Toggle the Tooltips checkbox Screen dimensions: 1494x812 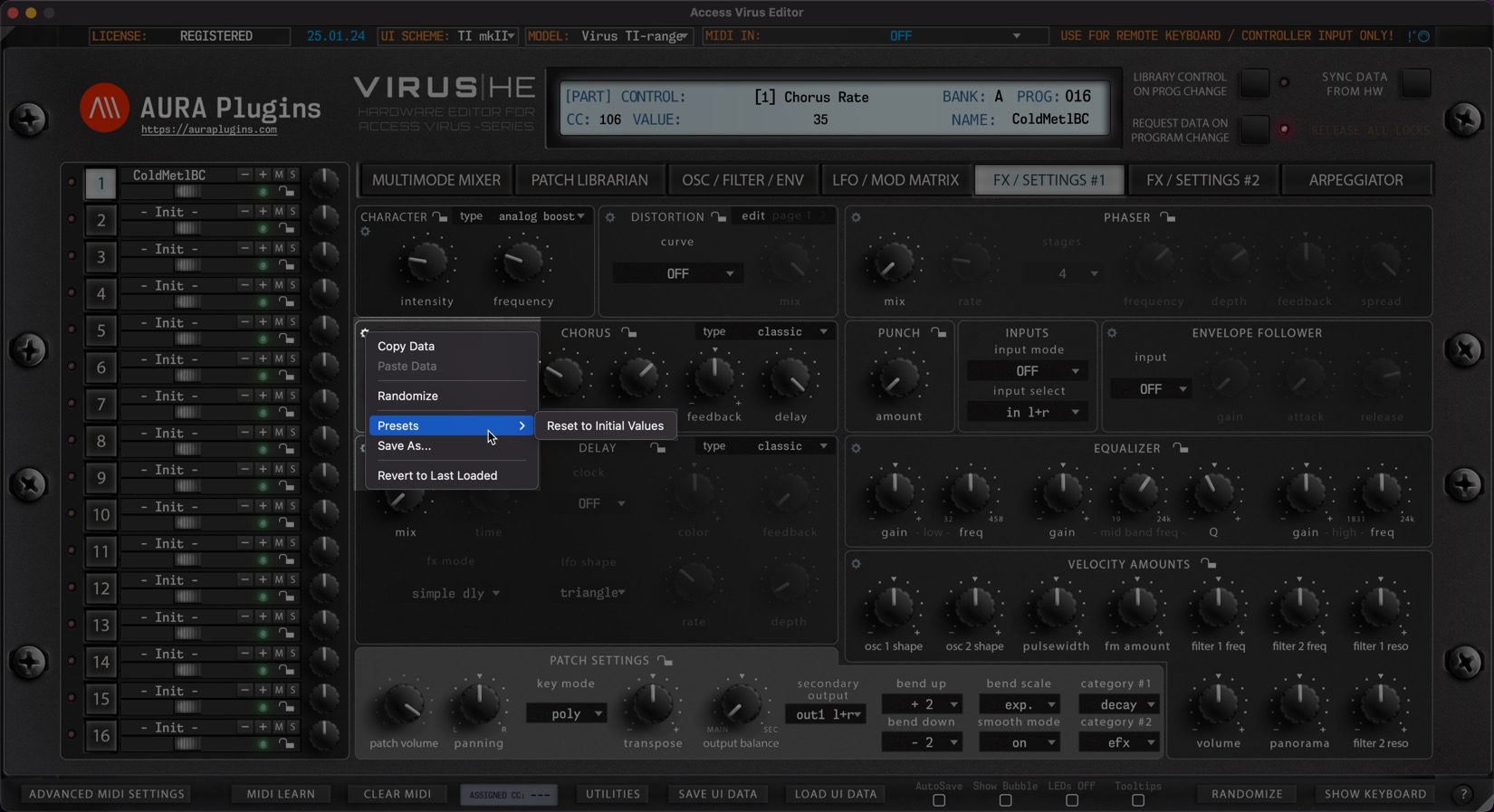pos(1138,800)
